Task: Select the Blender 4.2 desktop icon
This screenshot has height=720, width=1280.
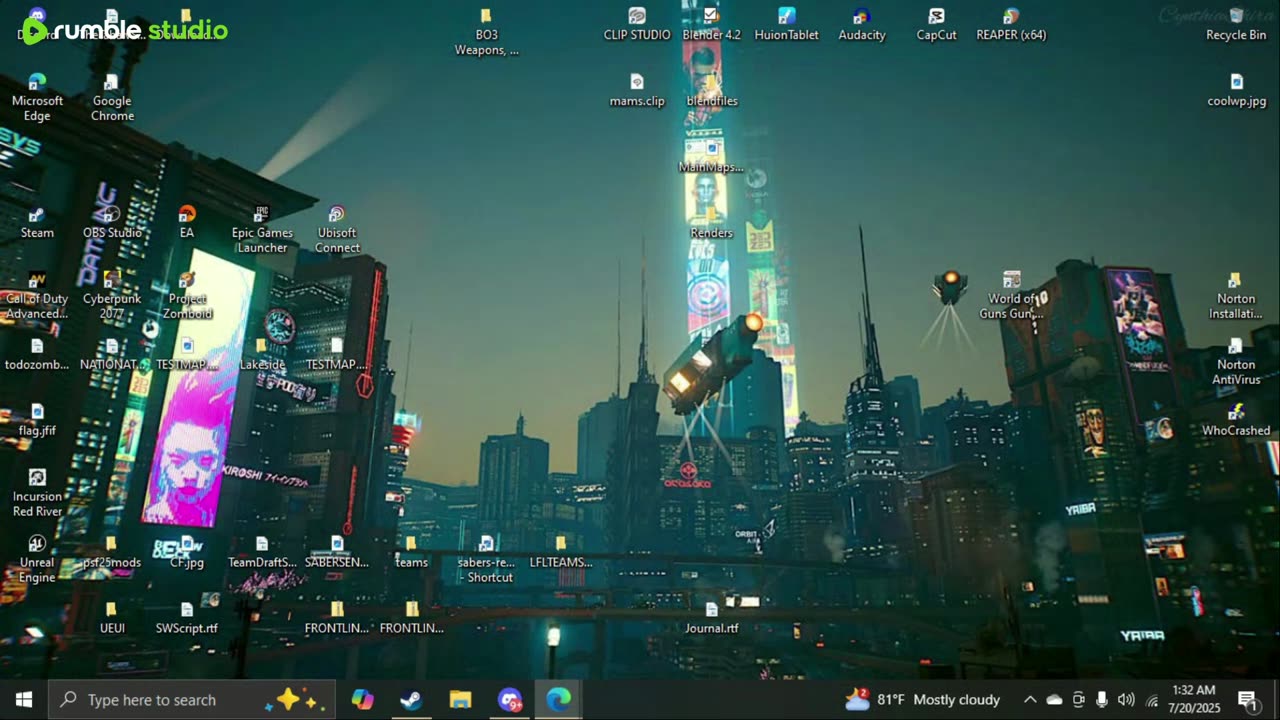Action: tap(712, 24)
